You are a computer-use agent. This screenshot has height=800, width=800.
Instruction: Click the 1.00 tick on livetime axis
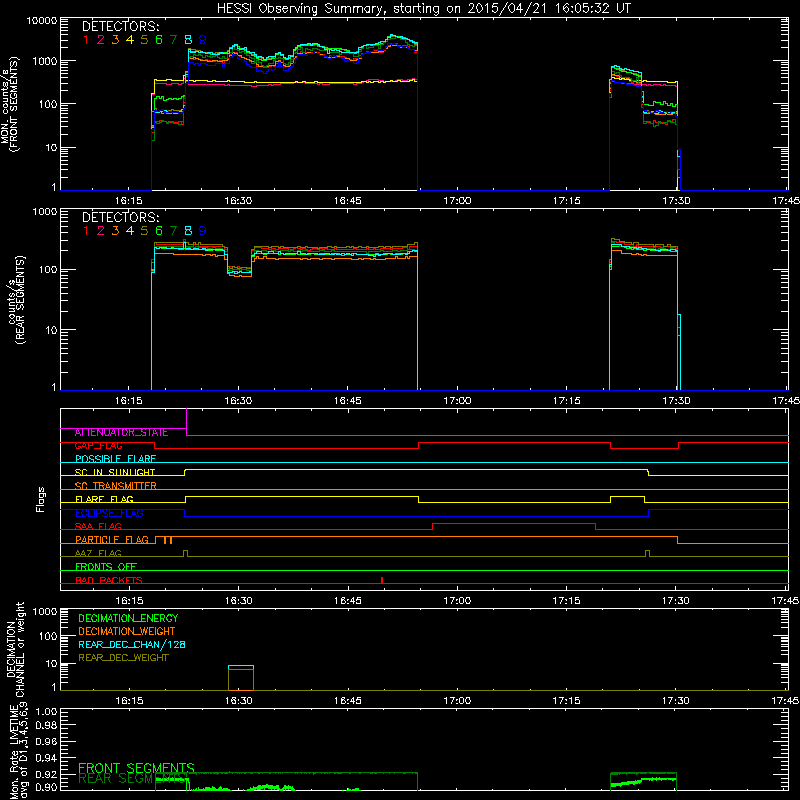pos(46,712)
